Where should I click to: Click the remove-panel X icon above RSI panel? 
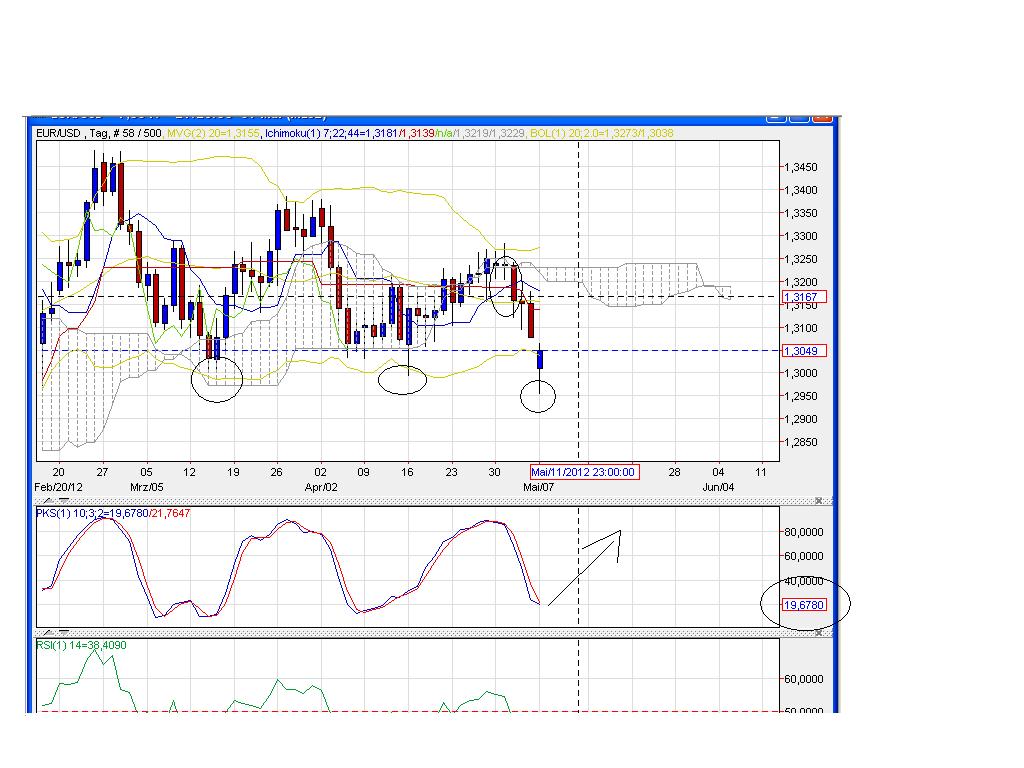click(820, 632)
